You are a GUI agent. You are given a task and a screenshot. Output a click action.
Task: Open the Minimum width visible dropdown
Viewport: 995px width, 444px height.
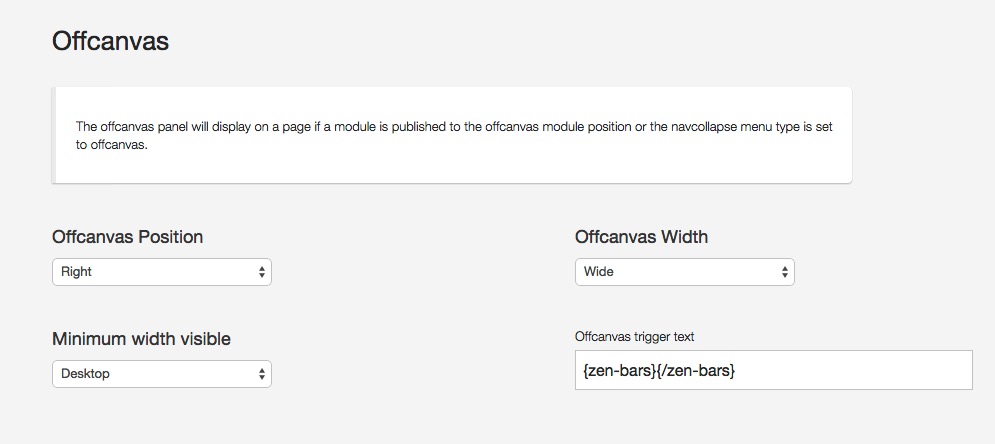(161, 374)
